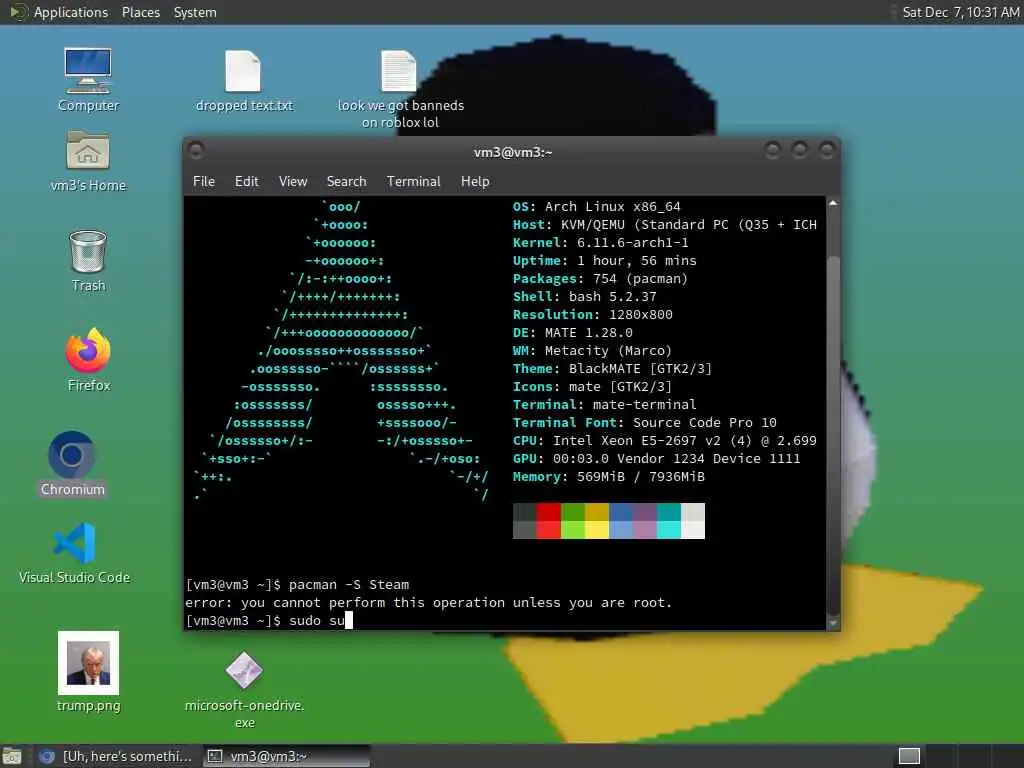
Task: Click the clock showing Sat Dec 7
Action: point(960,12)
